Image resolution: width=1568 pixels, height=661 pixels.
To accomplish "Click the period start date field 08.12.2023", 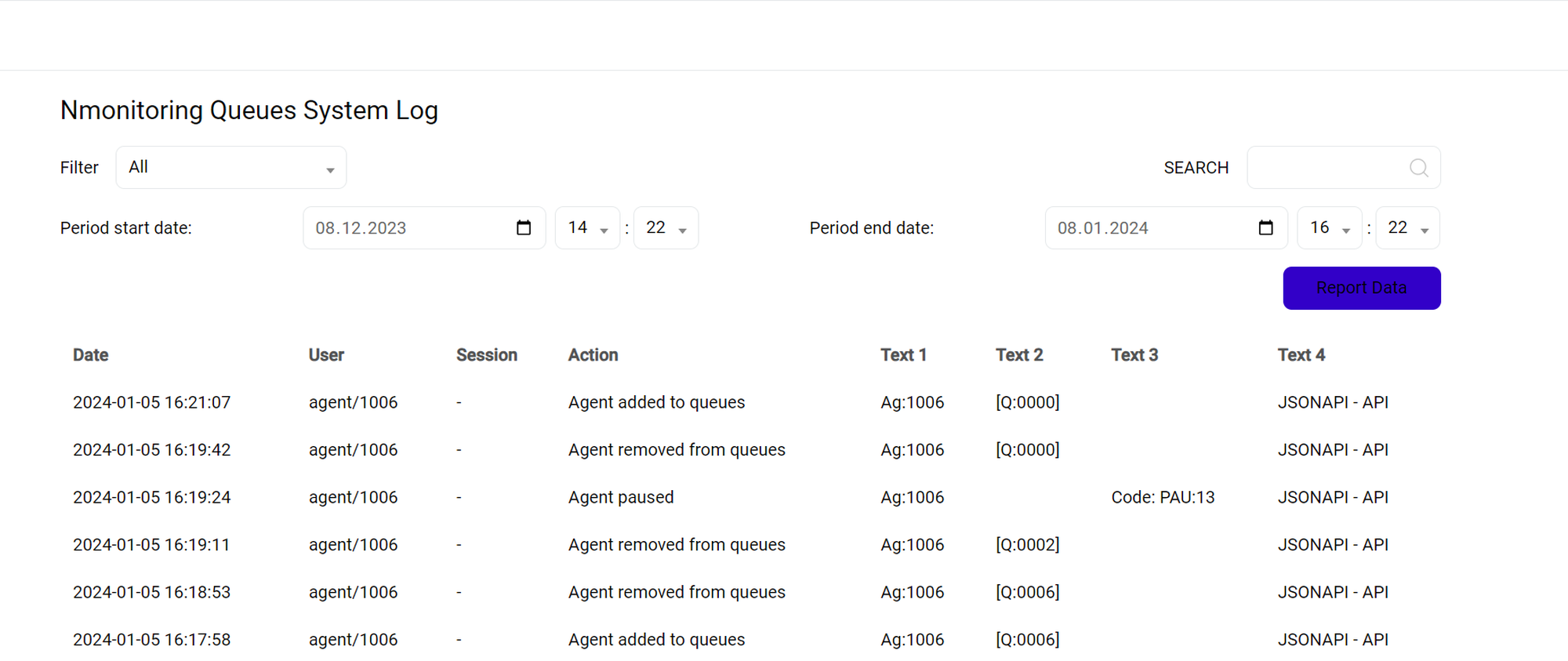I will coord(408,228).
